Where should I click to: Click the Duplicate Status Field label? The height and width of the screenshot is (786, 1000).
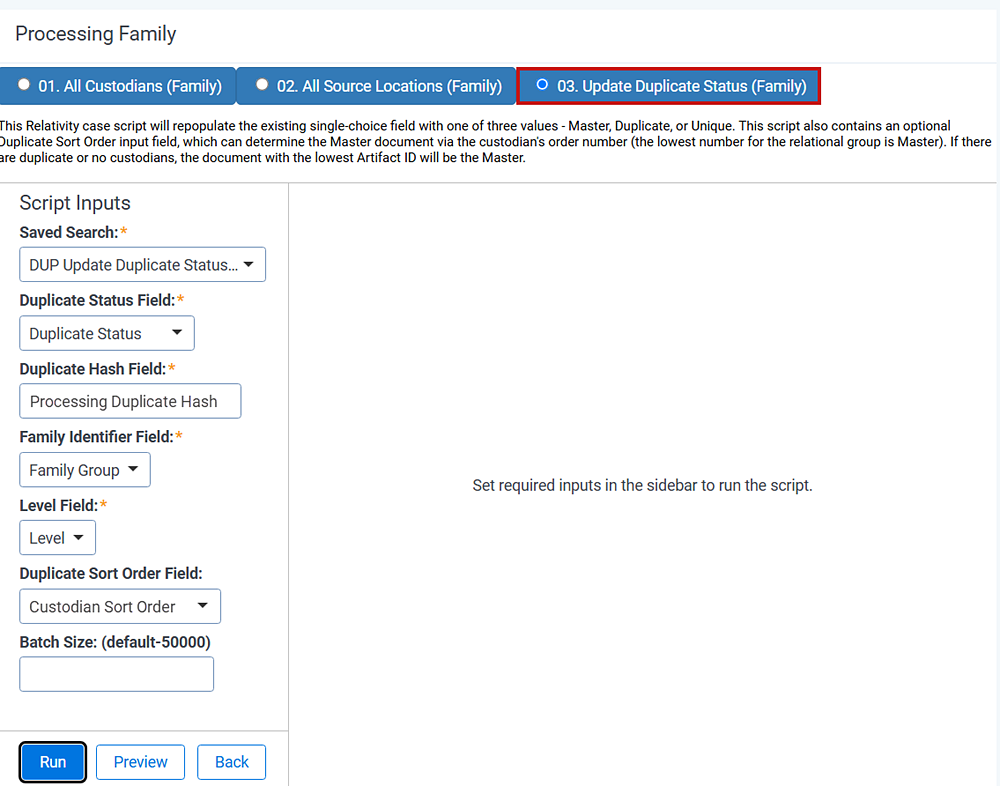pos(97,300)
